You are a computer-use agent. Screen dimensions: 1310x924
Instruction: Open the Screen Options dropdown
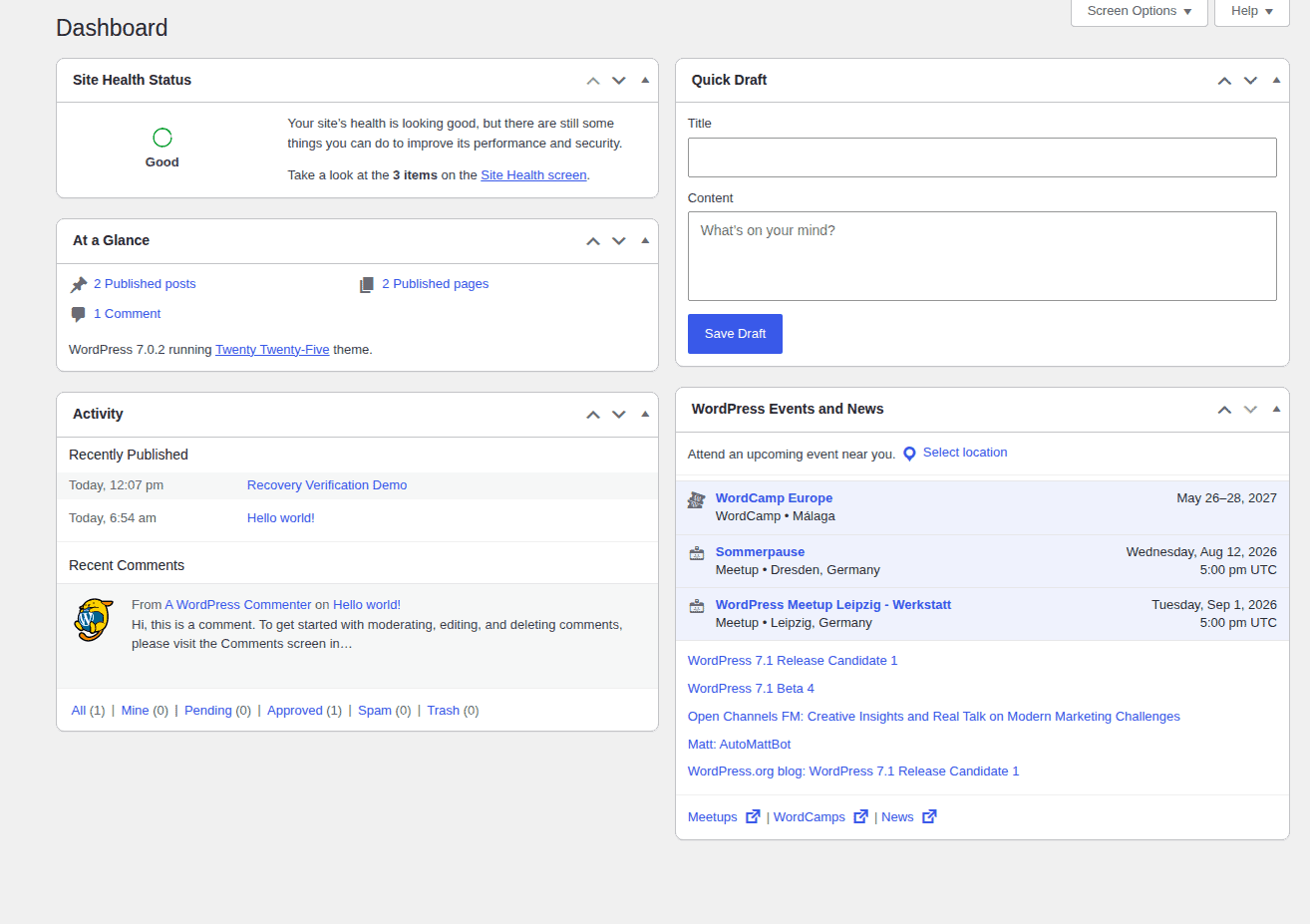click(x=1140, y=11)
